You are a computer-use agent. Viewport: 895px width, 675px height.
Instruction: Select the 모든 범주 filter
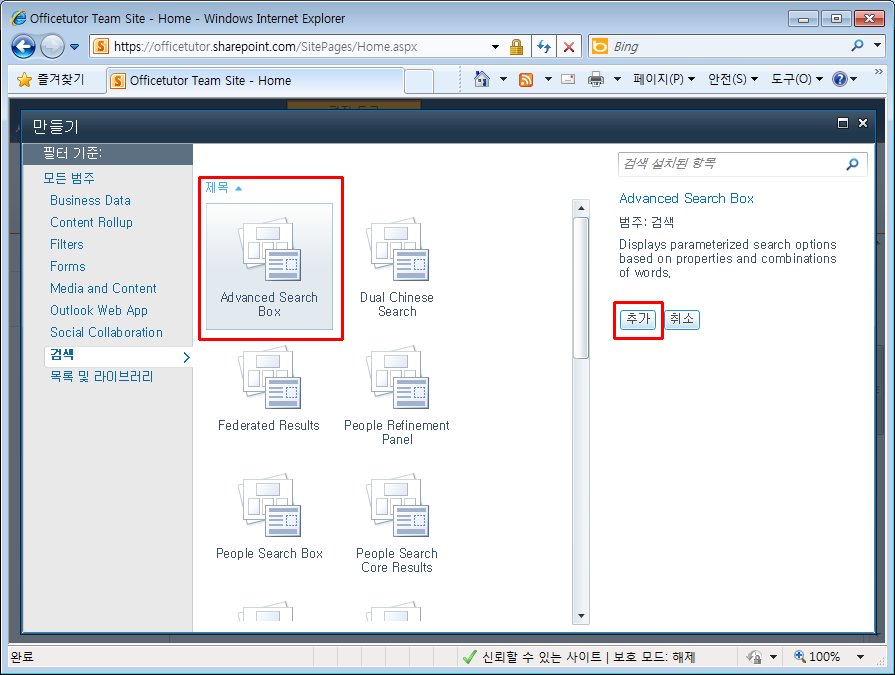pos(69,178)
